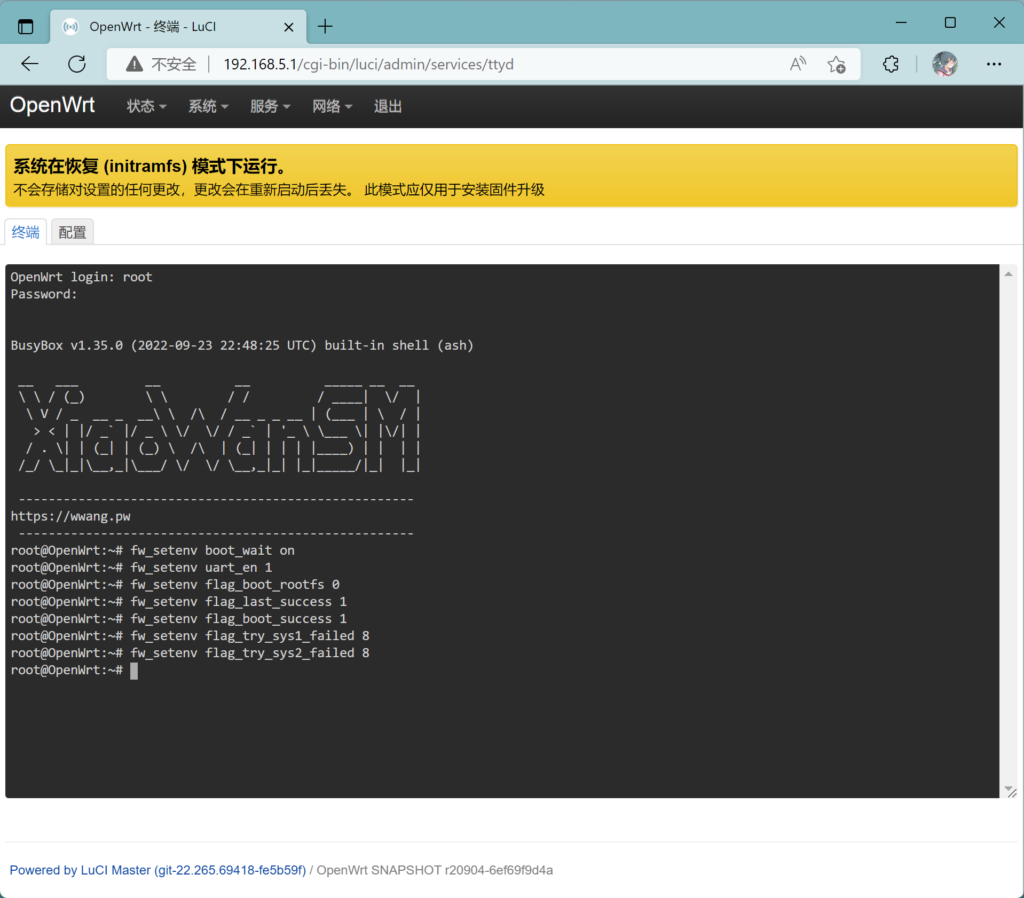This screenshot has height=898, width=1024.
Task: Click the 'fw_setenv boot_wait on' command line
Action: coord(153,551)
